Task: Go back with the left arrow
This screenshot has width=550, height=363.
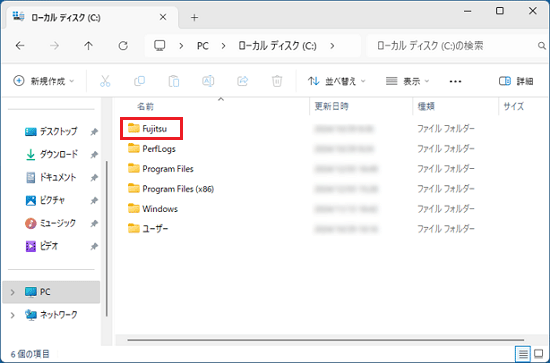Action: (20, 46)
